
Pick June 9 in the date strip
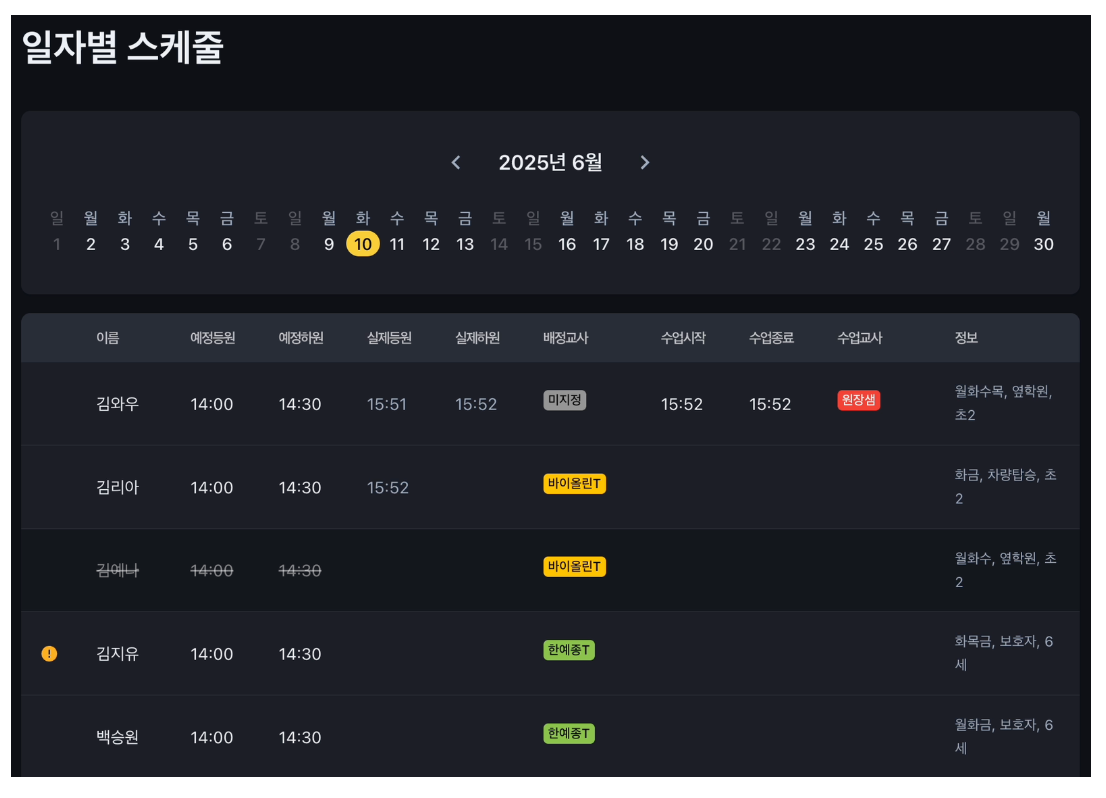(329, 244)
